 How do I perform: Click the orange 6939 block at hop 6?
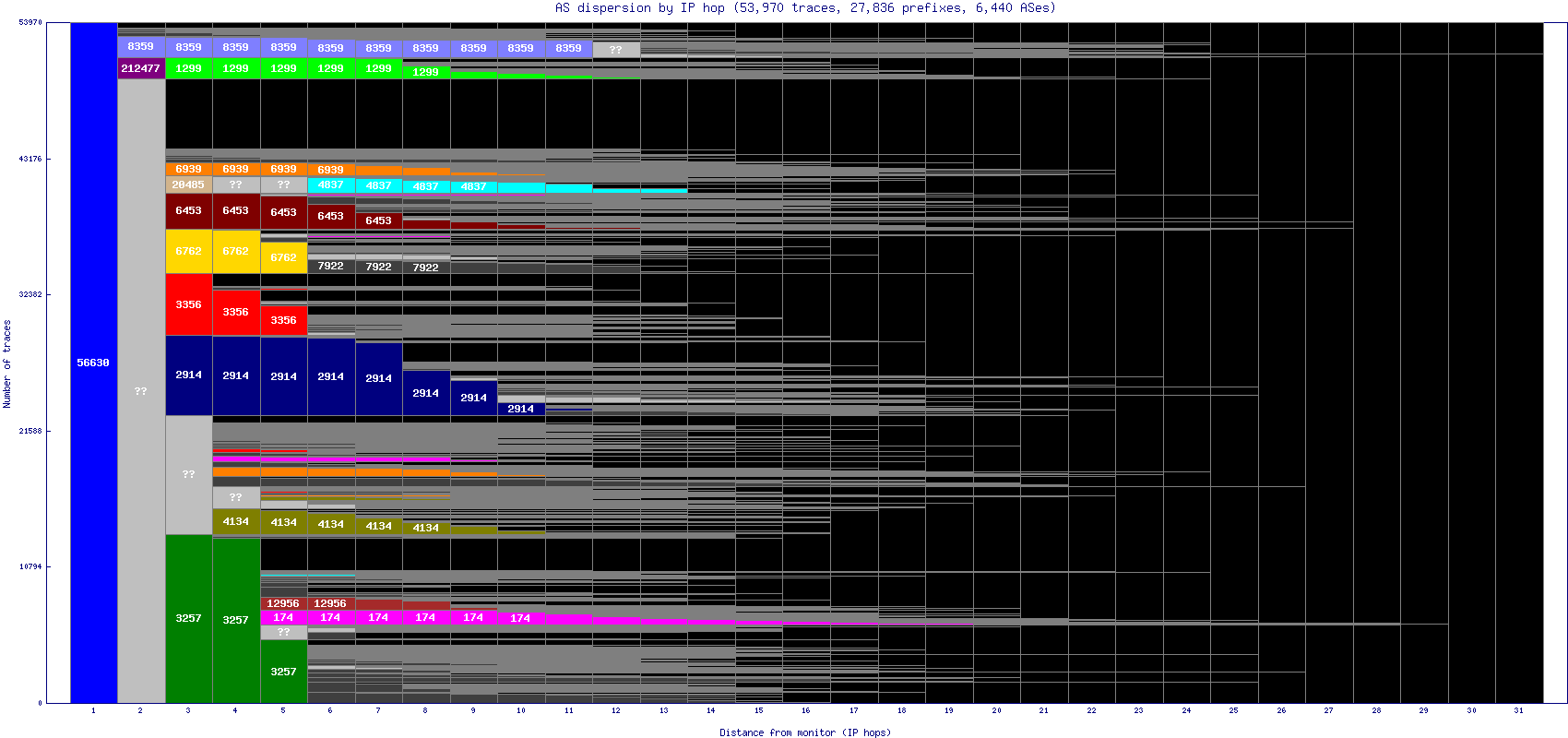point(330,170)
